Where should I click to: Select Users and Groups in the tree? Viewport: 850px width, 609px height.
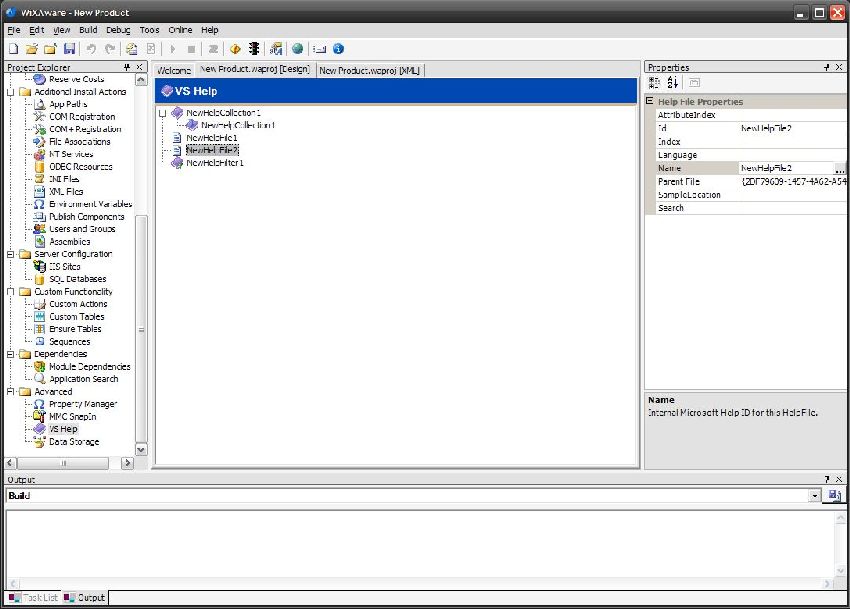pos(82,229)
